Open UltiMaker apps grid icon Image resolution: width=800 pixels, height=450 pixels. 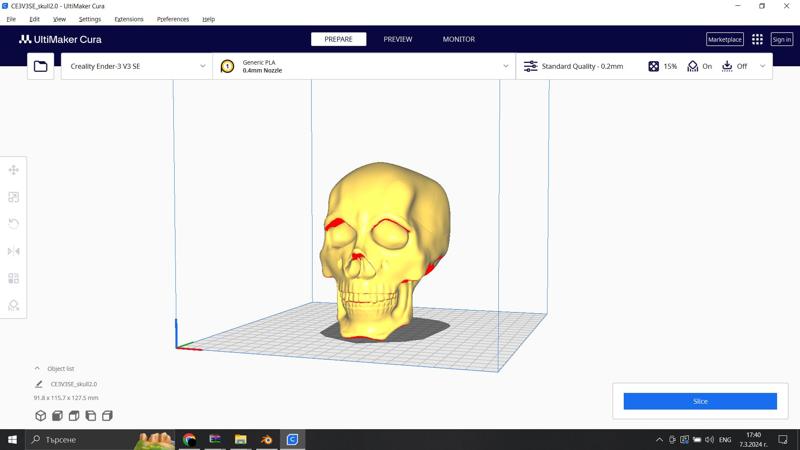point(757,39)
